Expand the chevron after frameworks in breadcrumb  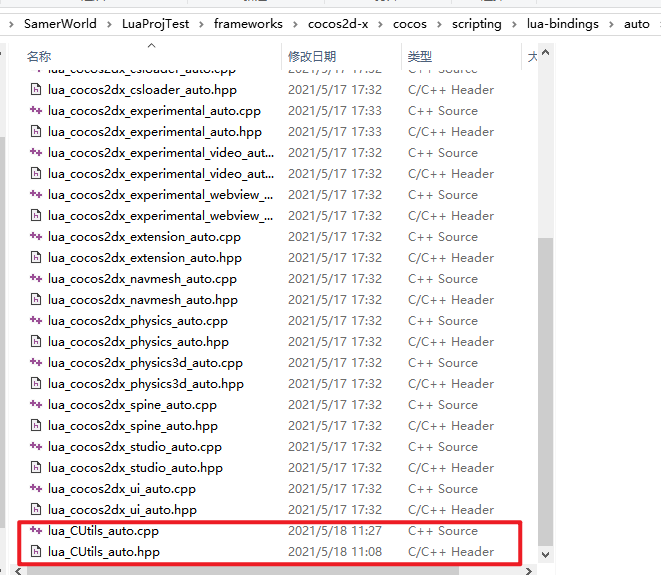(x=295, y=23)
